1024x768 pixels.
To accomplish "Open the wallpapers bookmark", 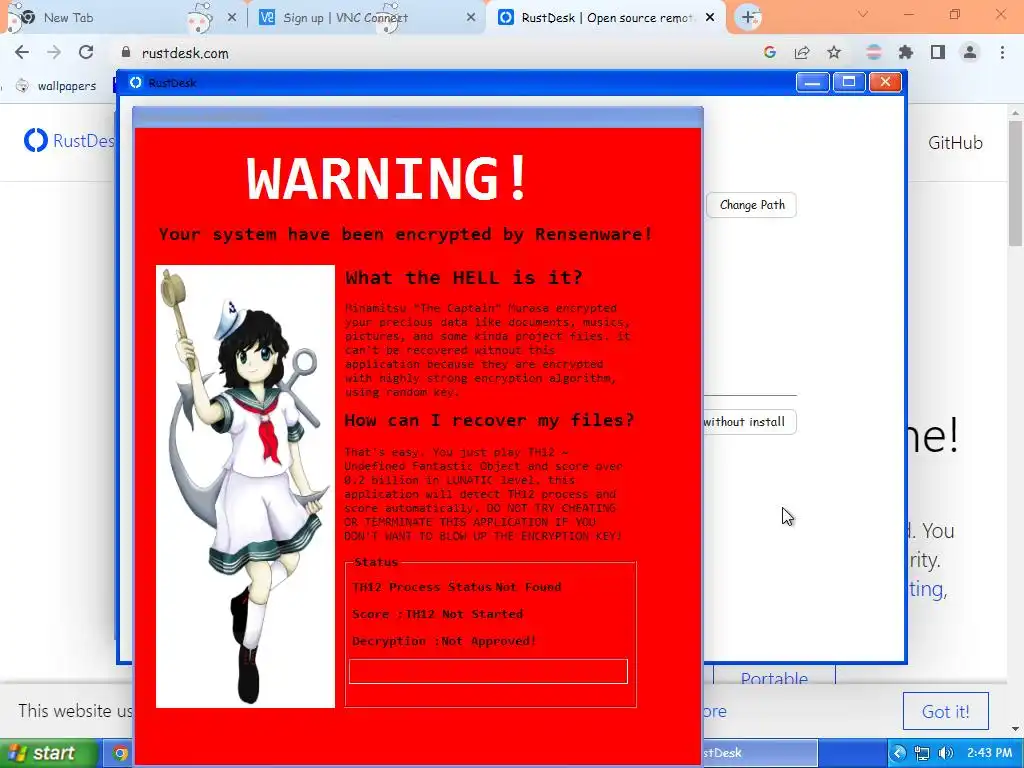I will 56,86.
